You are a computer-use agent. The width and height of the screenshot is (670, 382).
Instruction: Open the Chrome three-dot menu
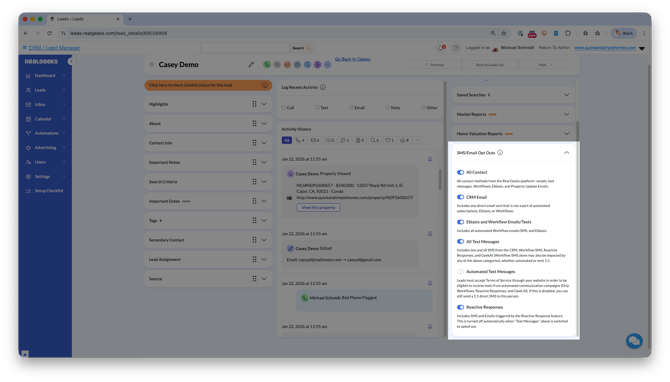pyautogui.click(x=644, y=33)
